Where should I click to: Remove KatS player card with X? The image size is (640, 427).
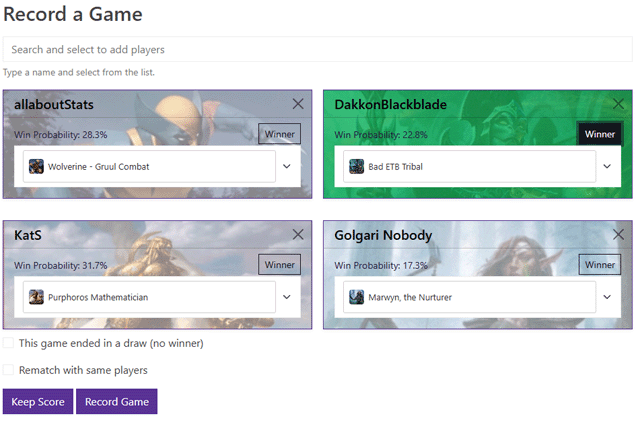298,234
